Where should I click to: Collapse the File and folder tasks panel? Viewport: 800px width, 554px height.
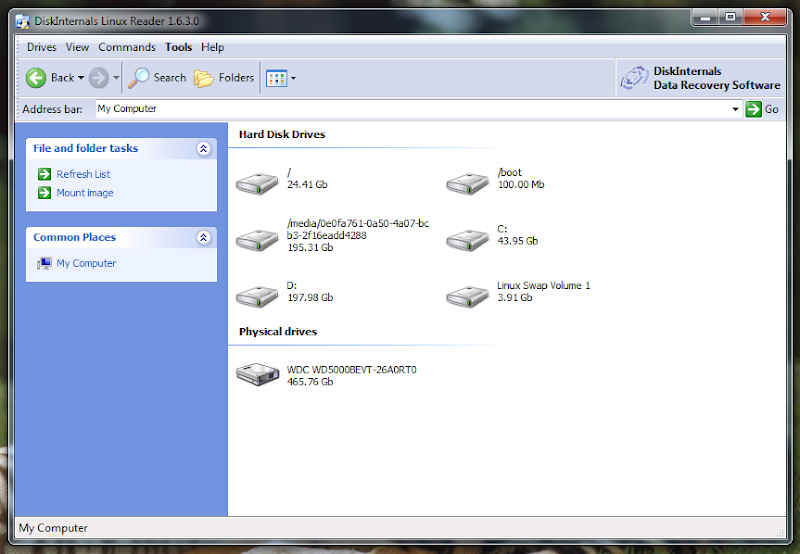[203, 148]
